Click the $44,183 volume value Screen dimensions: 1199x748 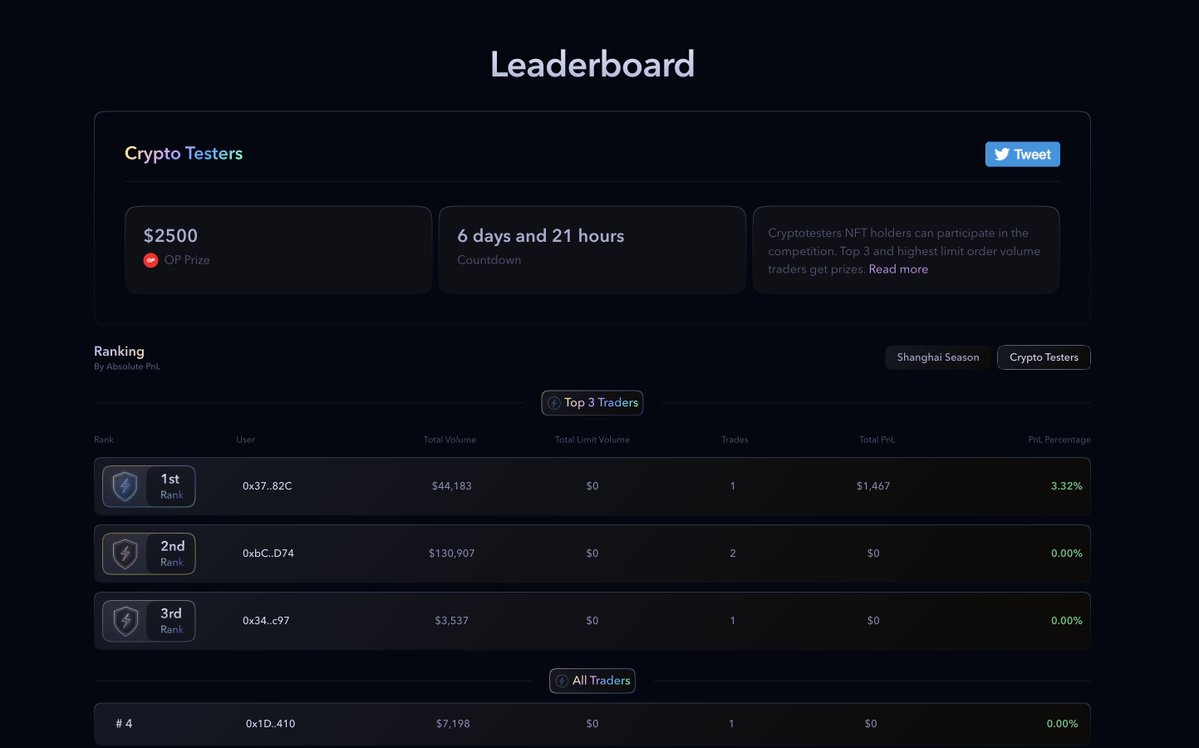coord(451,486)
